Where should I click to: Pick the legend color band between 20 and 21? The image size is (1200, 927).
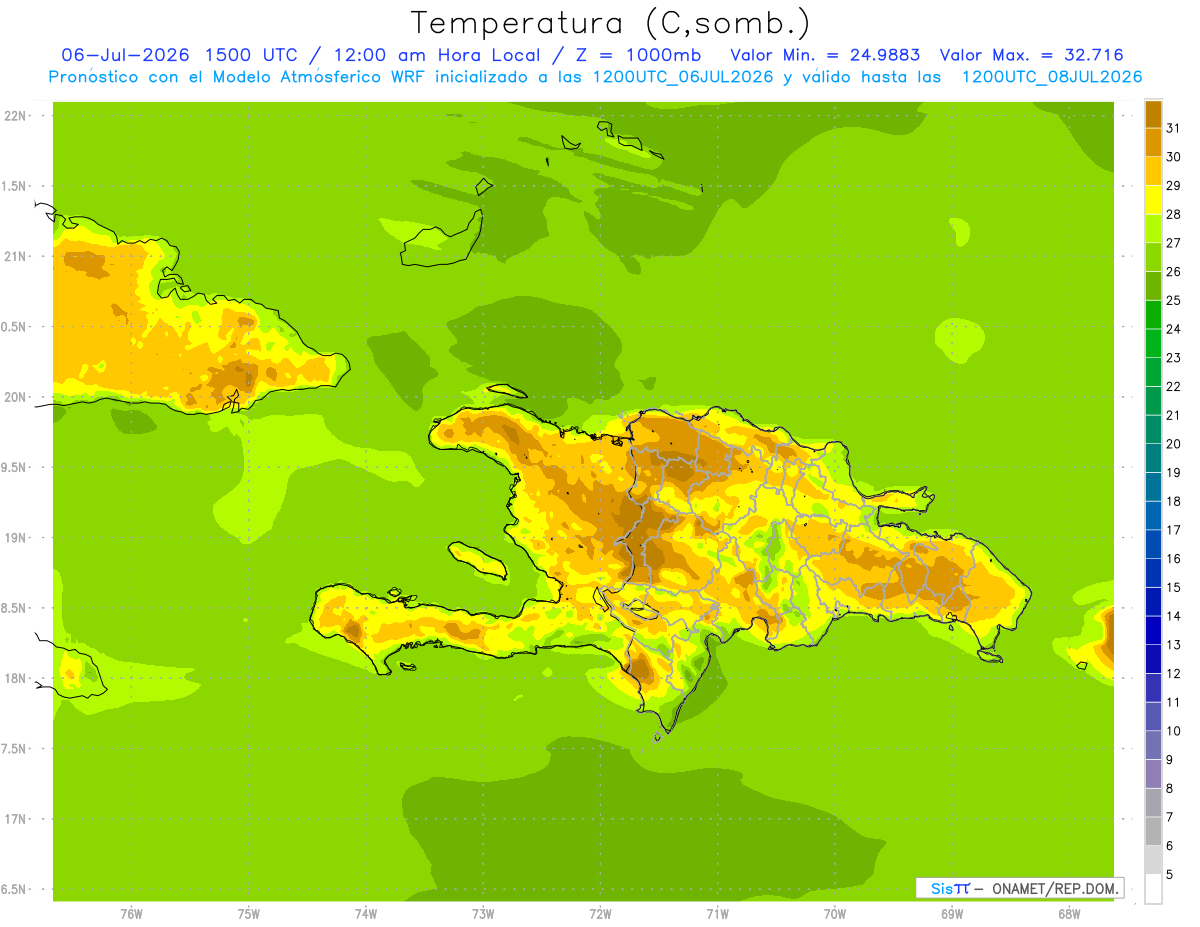(1153, 429)
